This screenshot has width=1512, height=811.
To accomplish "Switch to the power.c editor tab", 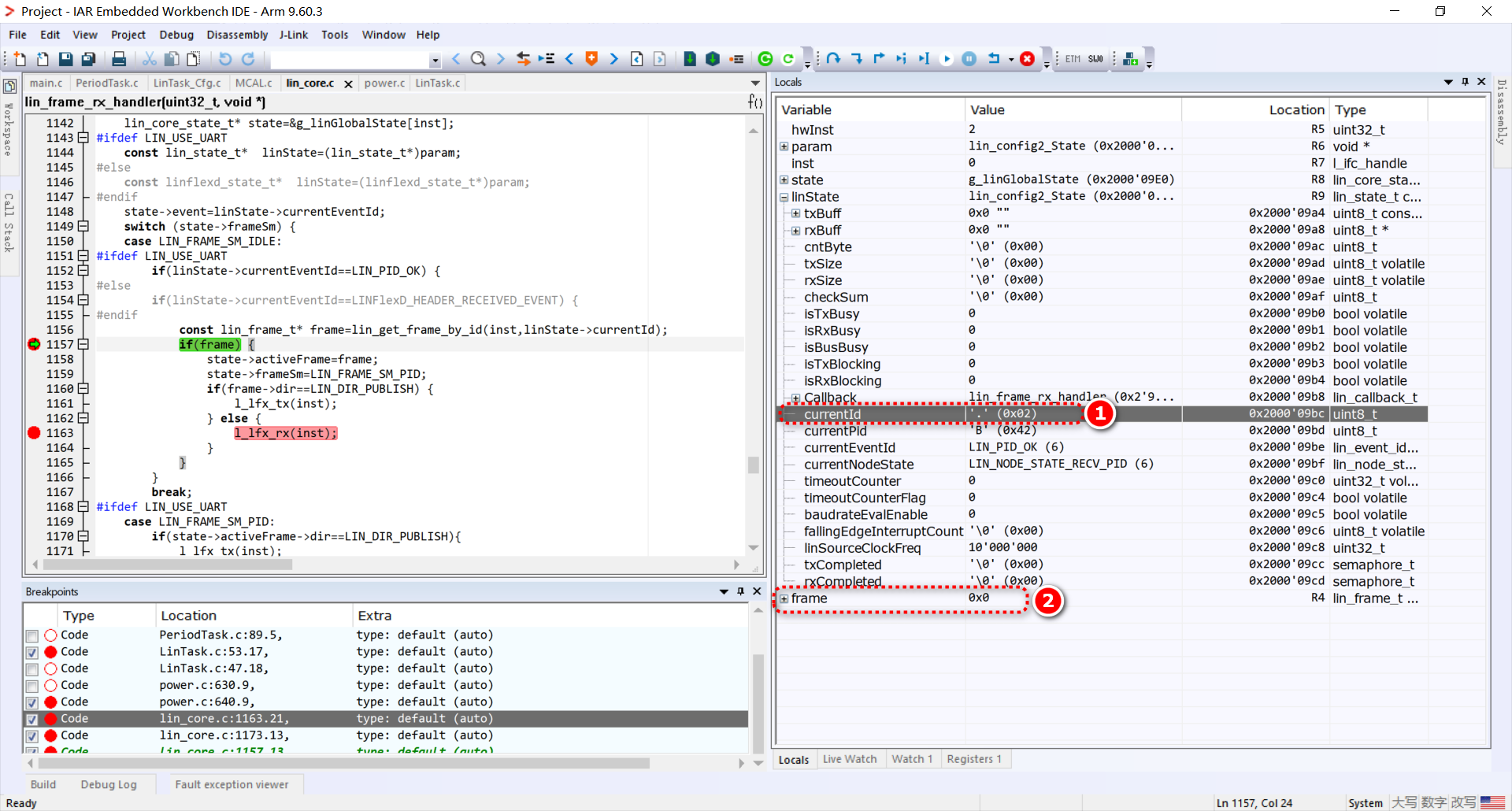I will click(x=384, y=83).
